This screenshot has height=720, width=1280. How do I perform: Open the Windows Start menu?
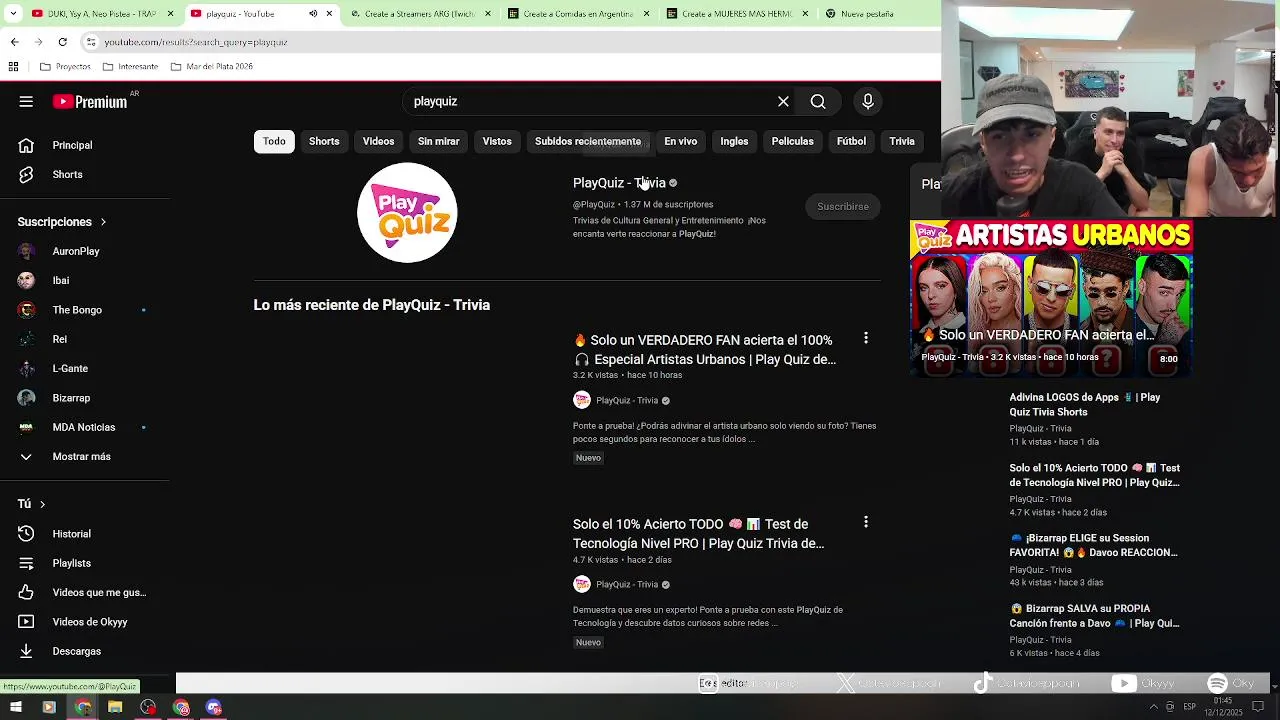16,707
